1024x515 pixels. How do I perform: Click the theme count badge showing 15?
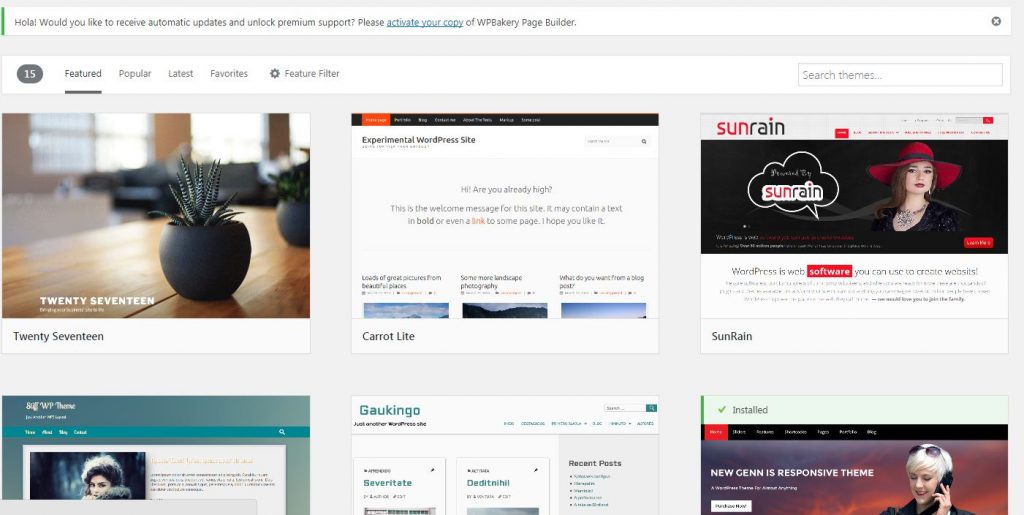[x=30, y=74]
